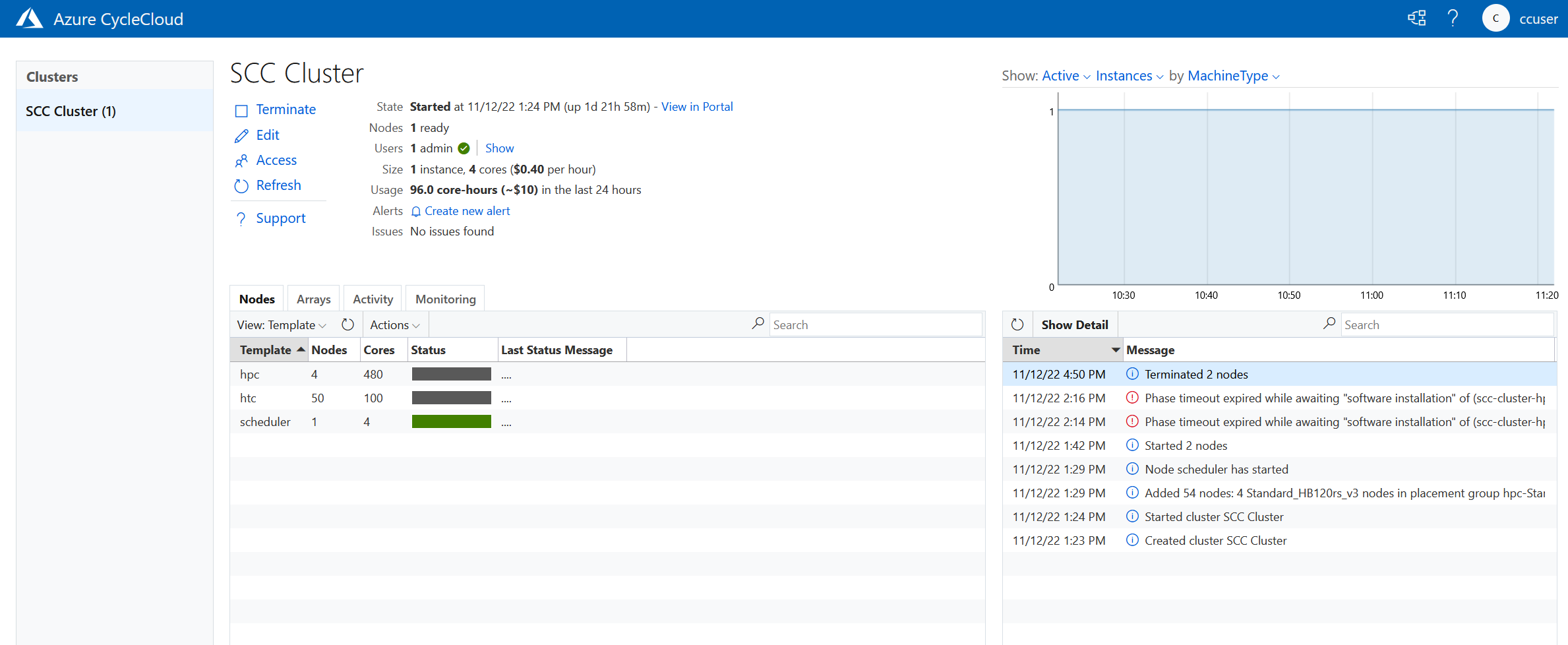Sort by Last Status Message header
Screen dimensions: 1568x645
pyautogui.click(x=562, y=350)
